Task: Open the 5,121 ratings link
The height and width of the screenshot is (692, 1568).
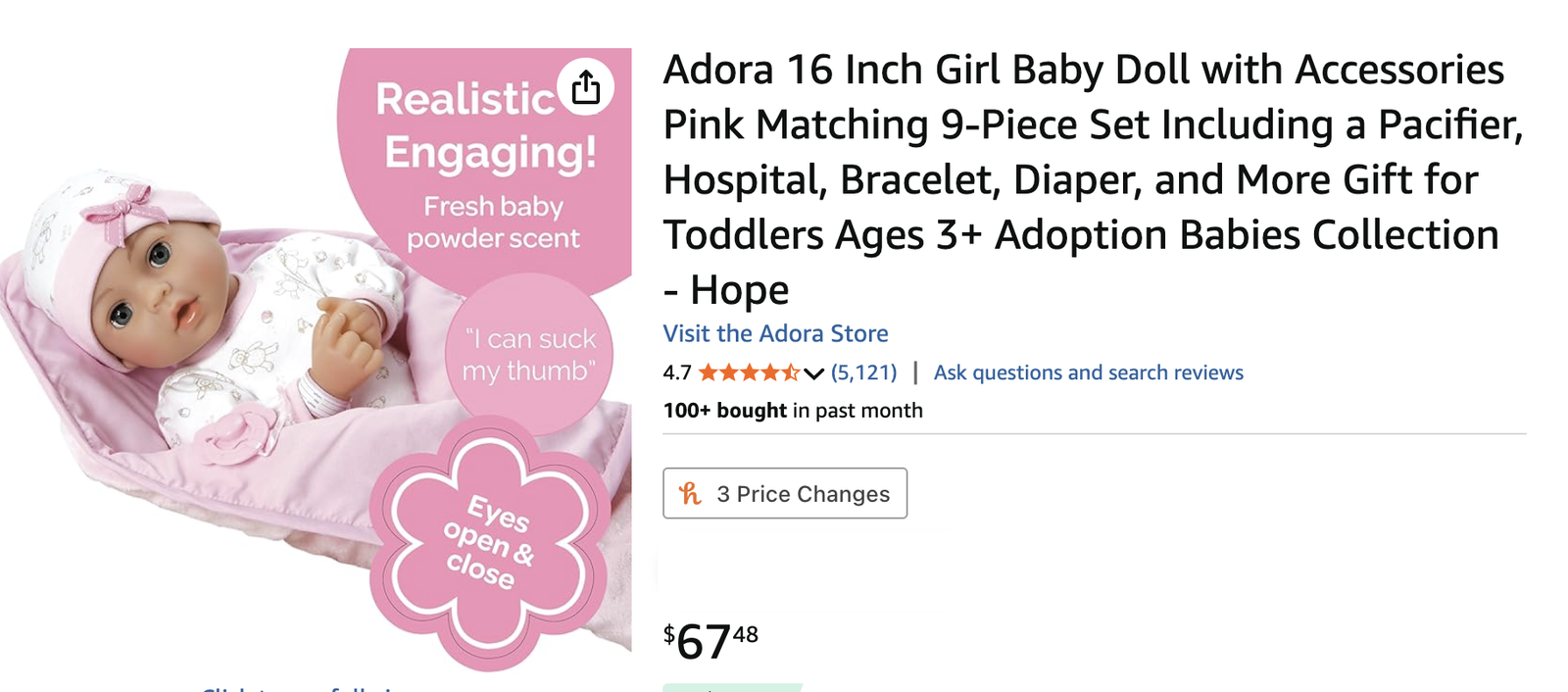Action: click(863, 372)
